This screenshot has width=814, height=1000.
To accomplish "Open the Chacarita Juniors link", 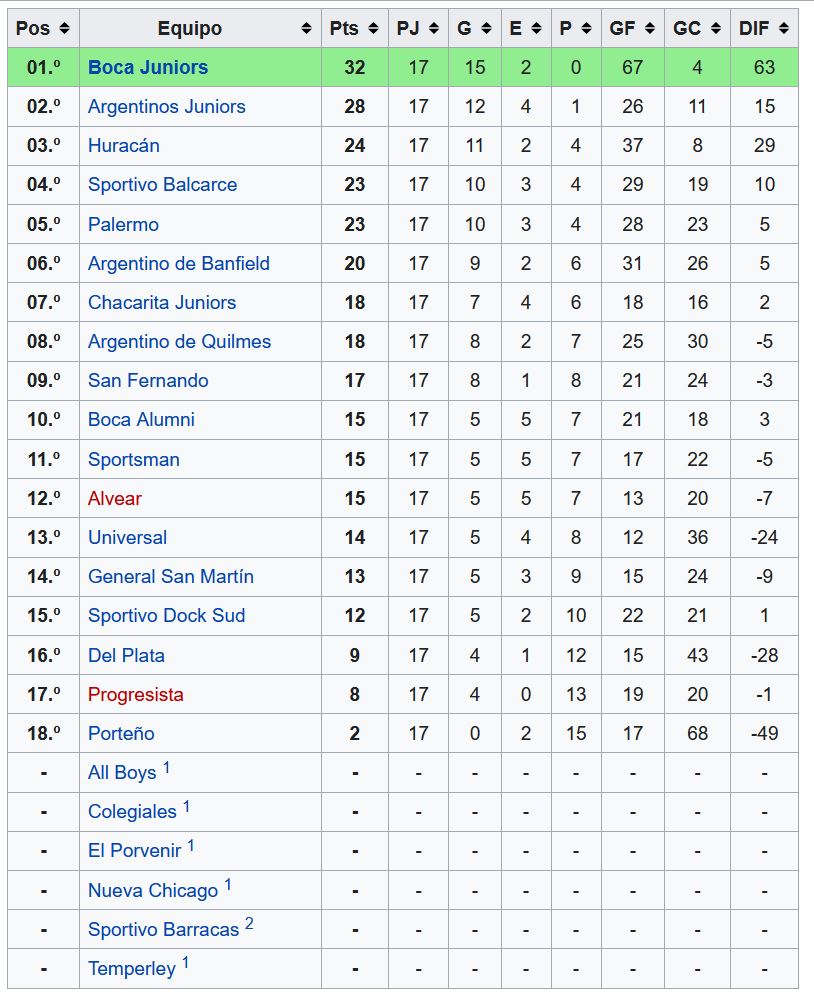I will [x=162, y=302].
